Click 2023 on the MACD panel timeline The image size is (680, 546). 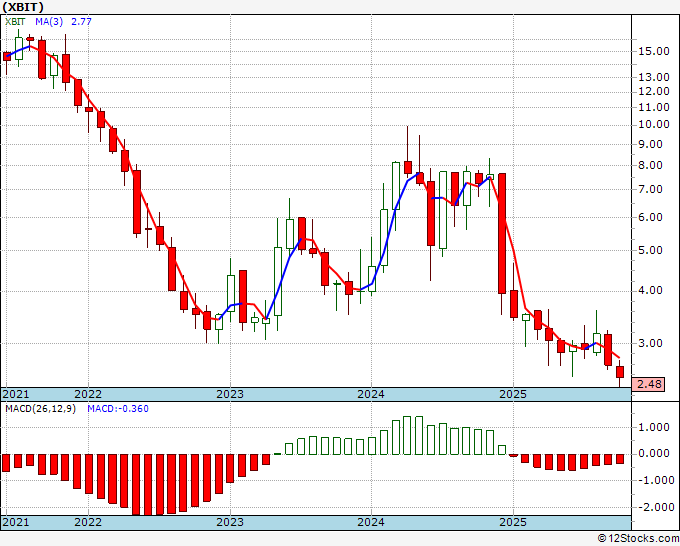pyautogui.click(x=230, y=522)
